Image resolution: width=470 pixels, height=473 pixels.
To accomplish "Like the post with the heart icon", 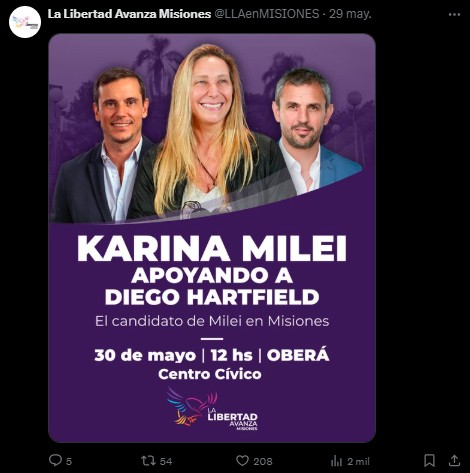I will 242,461.
